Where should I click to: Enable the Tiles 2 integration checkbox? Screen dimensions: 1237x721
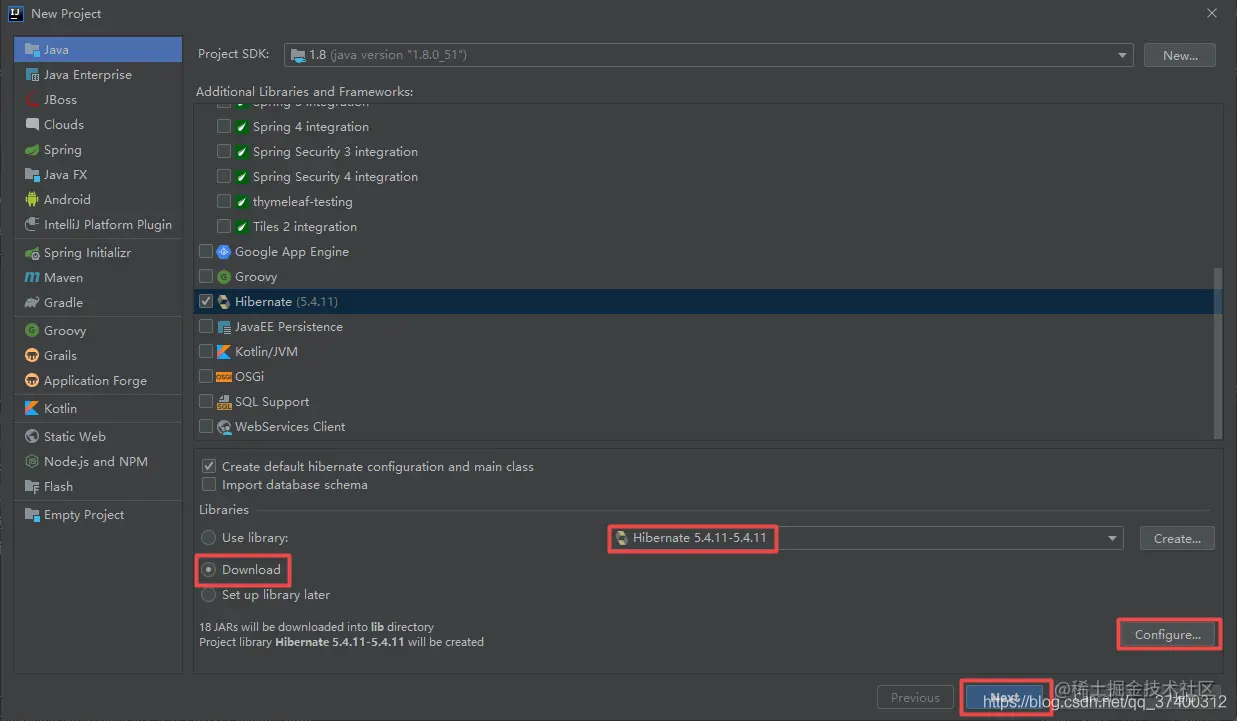[224, 226]
